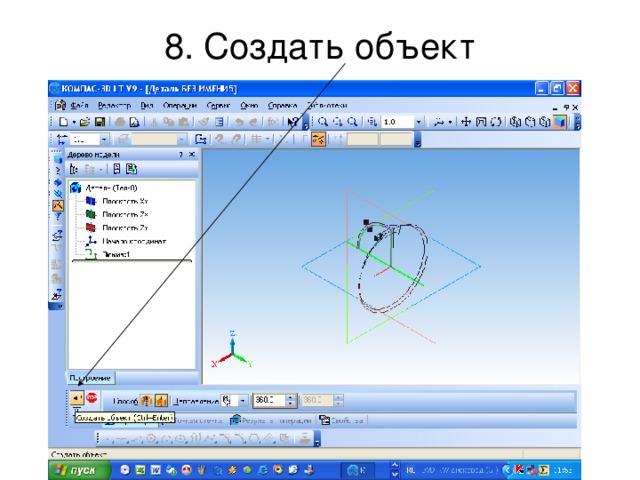Open the step combo box dropdown in second toolbar
The width and height of the screenshot is (640, 480).
click(x=104, y=139)
